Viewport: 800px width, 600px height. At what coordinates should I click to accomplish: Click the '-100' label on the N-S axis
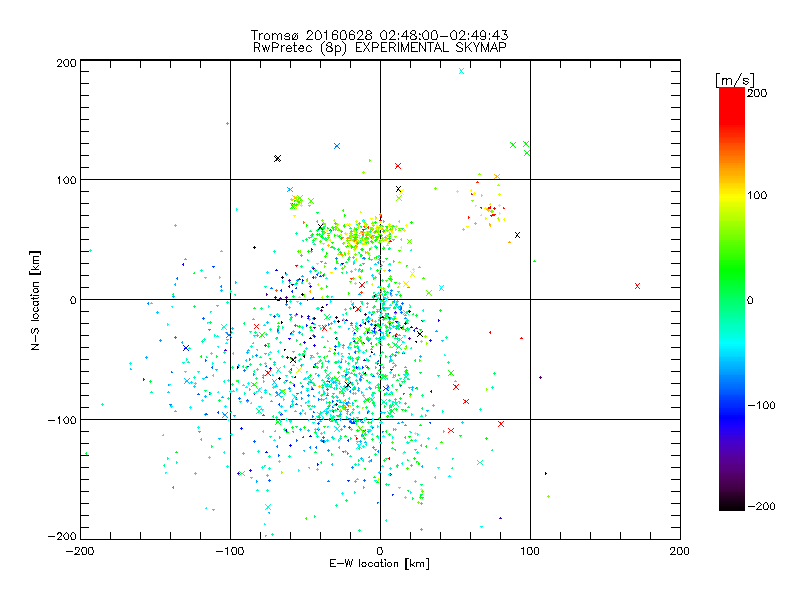click(62, 420)
